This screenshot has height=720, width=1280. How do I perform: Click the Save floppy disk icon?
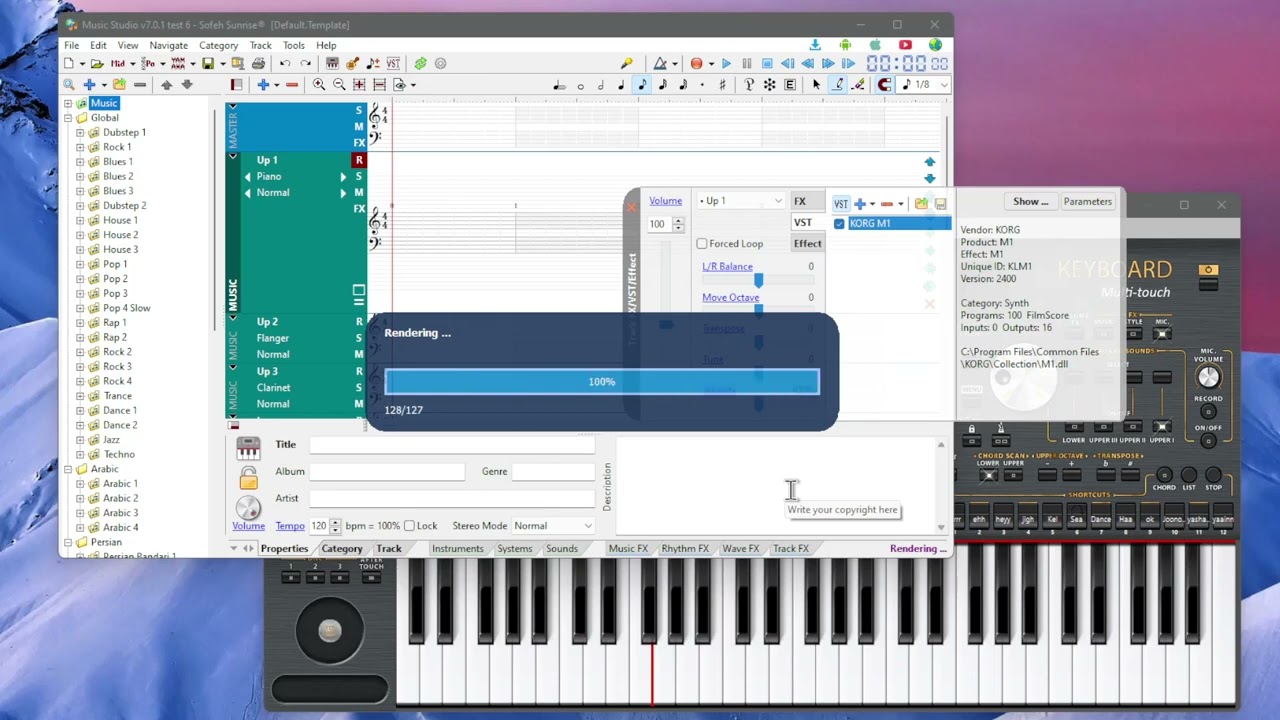click(208, 63)
